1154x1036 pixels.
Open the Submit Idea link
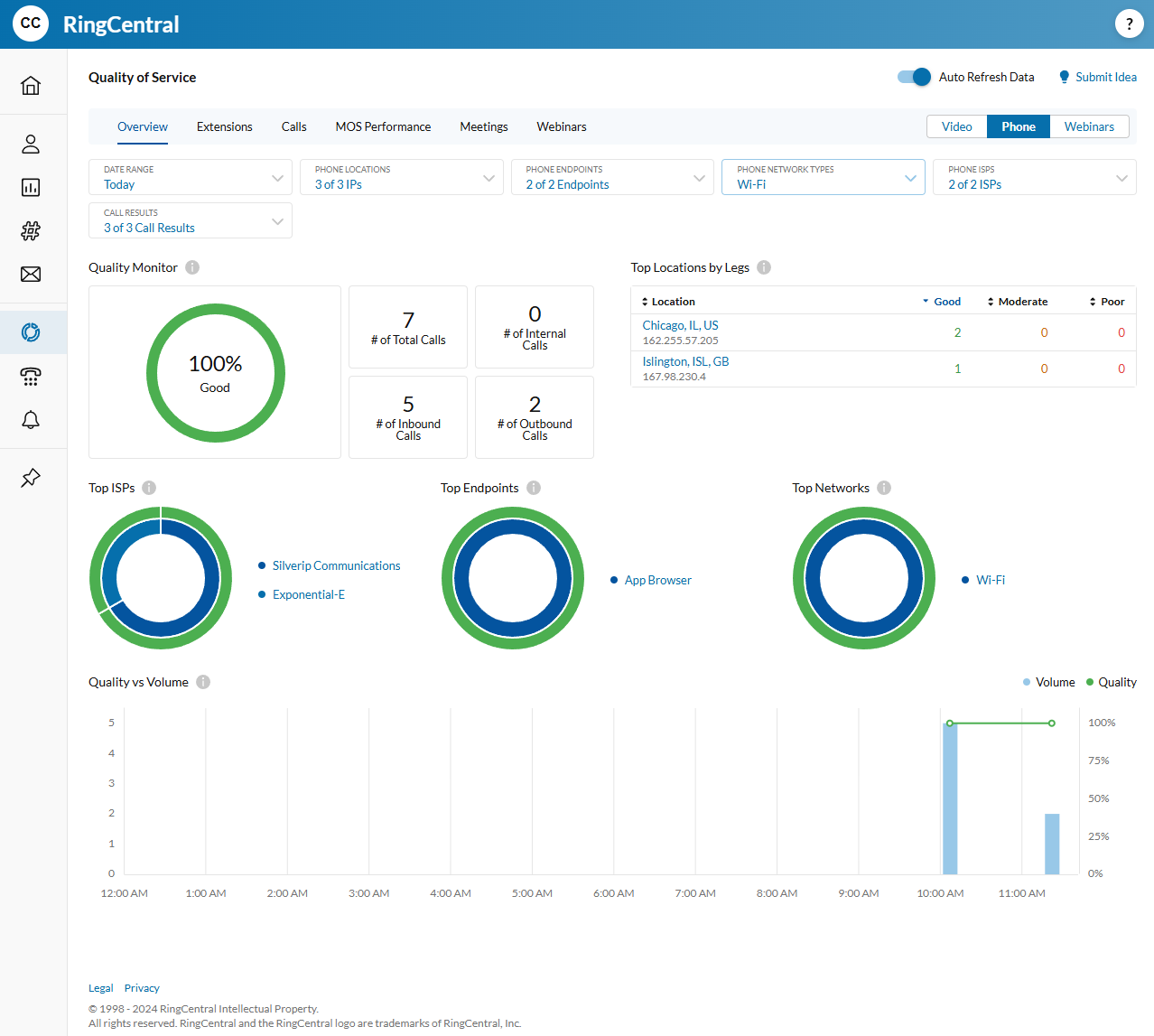[x=1103, y=77]
